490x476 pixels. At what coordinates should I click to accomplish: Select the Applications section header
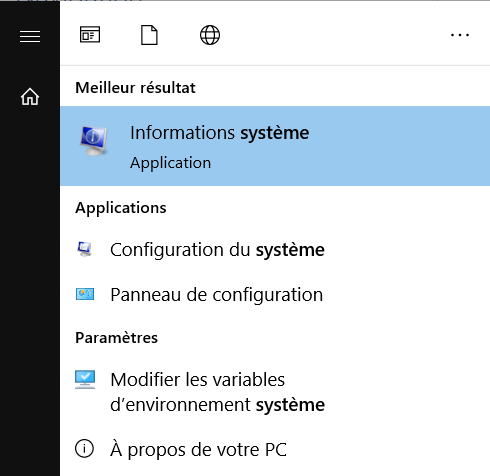121,208
